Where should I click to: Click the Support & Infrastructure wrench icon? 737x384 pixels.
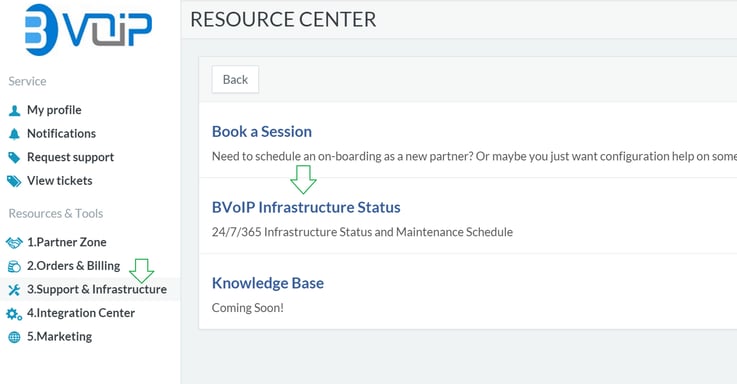click(x=14, y=290)
